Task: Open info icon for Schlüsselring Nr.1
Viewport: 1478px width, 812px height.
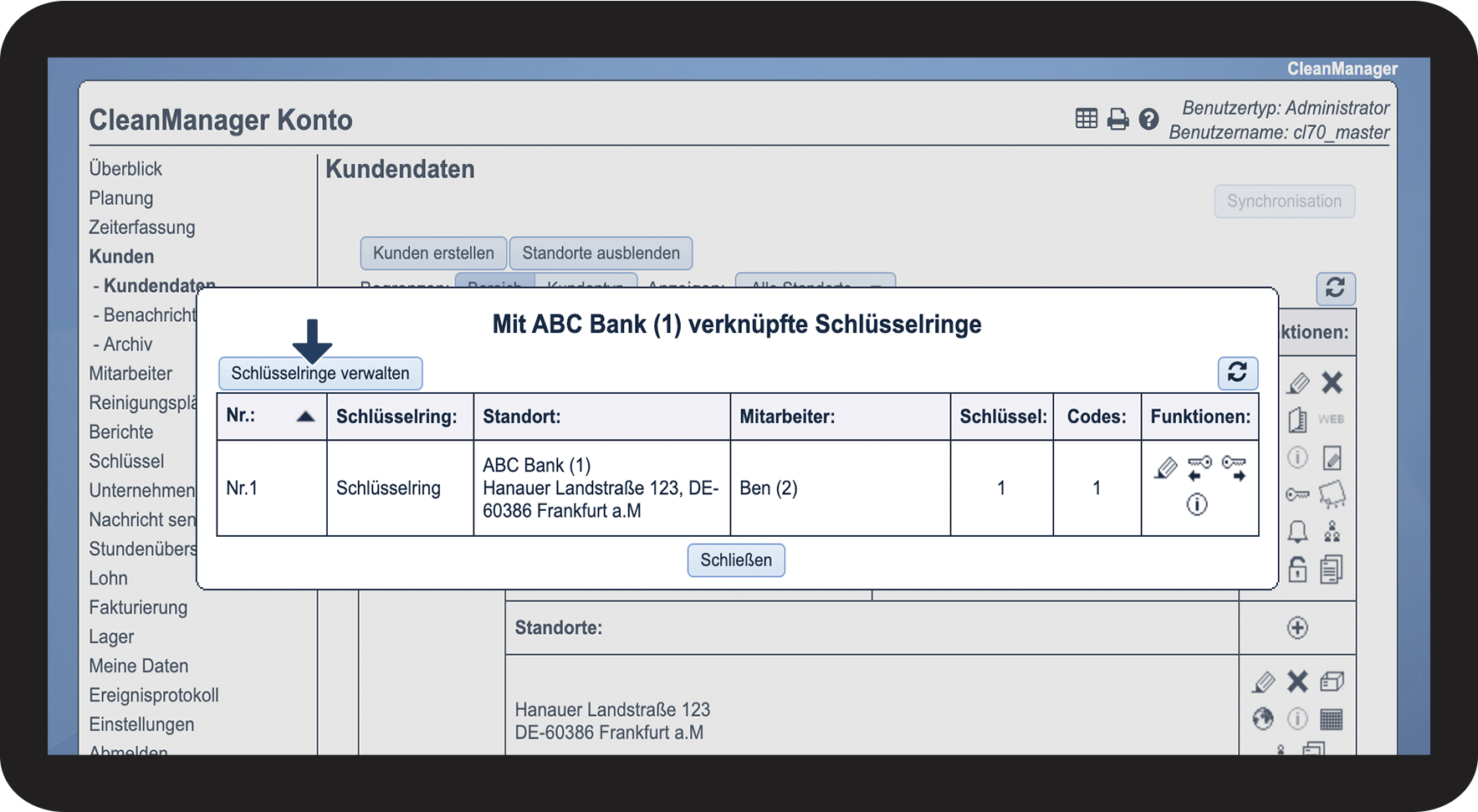Action: pos(1197,504)
